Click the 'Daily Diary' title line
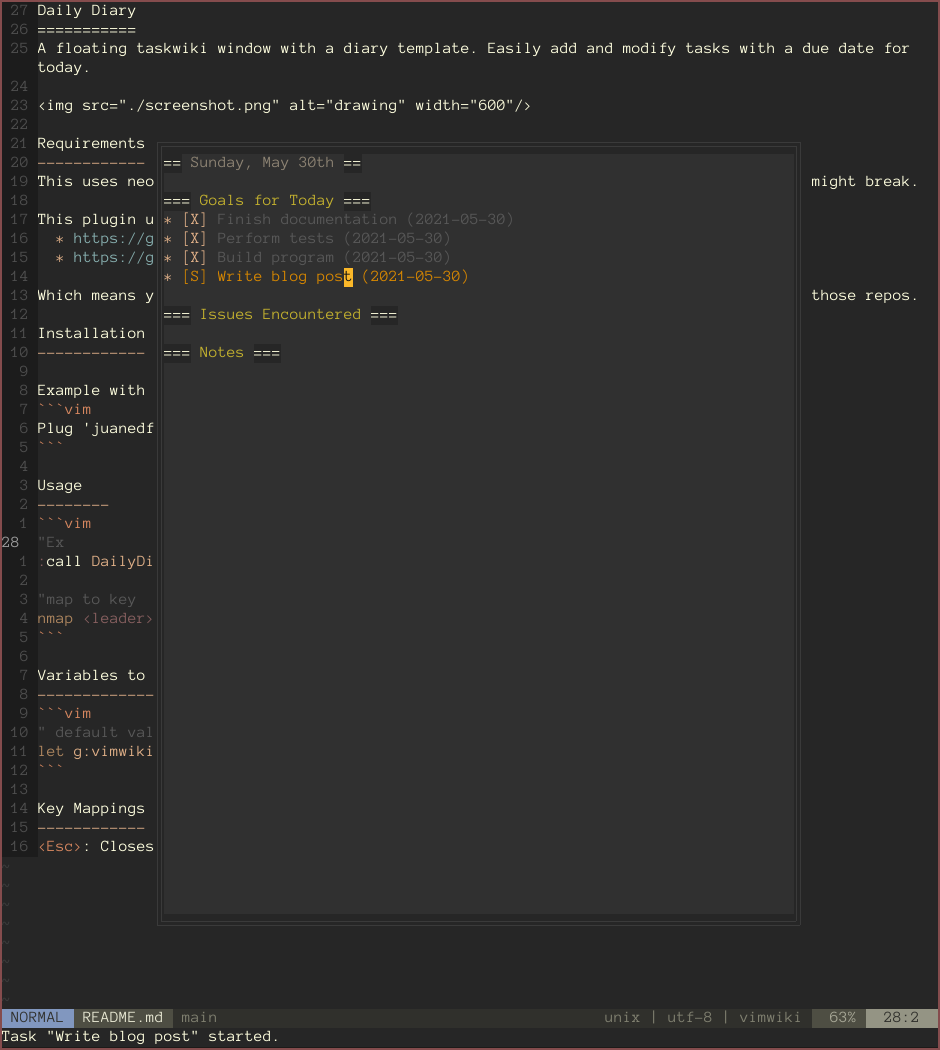 click(x=86, y=11)
